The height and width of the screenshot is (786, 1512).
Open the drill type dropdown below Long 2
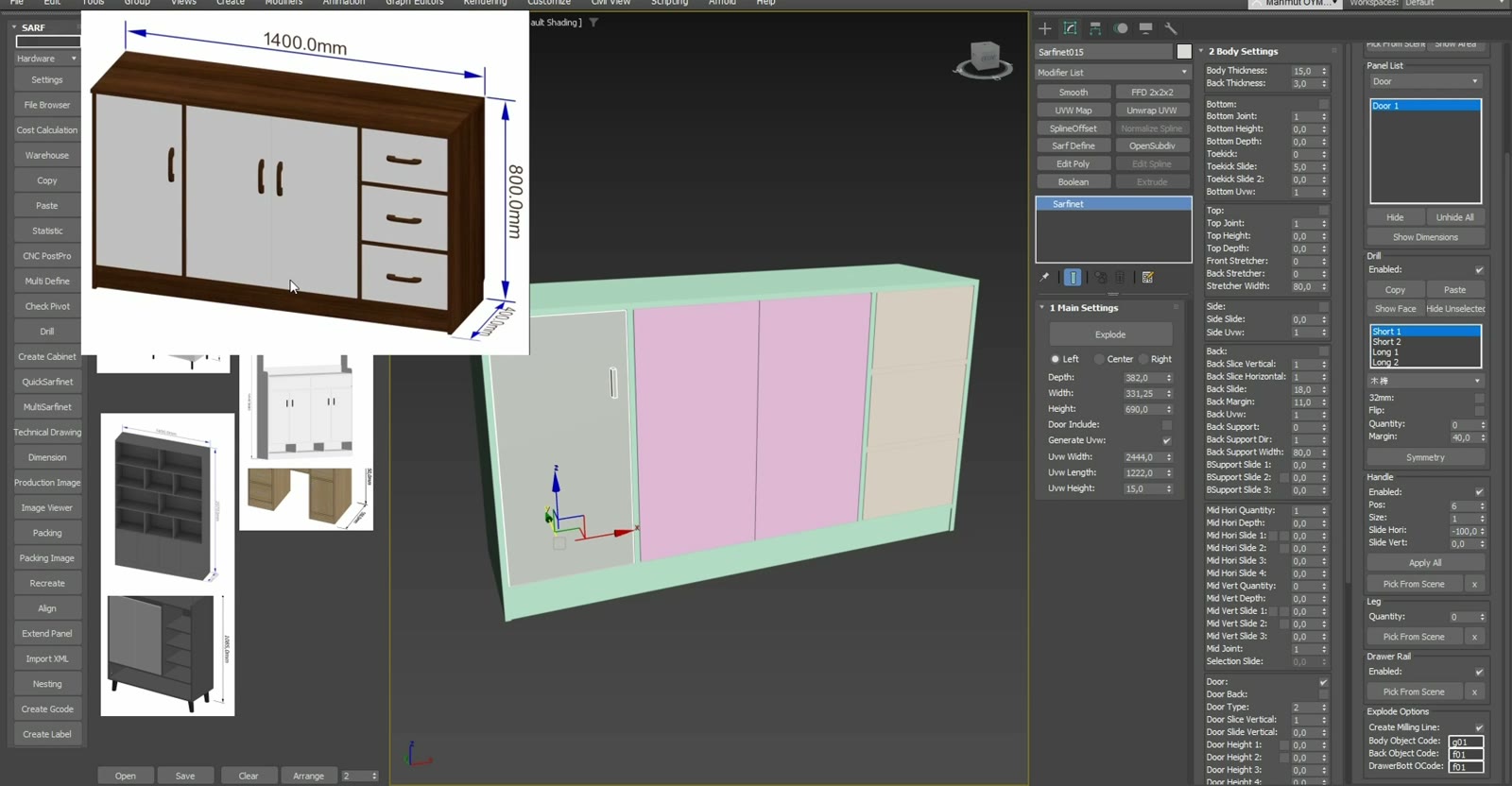(x=1426, y=381)
